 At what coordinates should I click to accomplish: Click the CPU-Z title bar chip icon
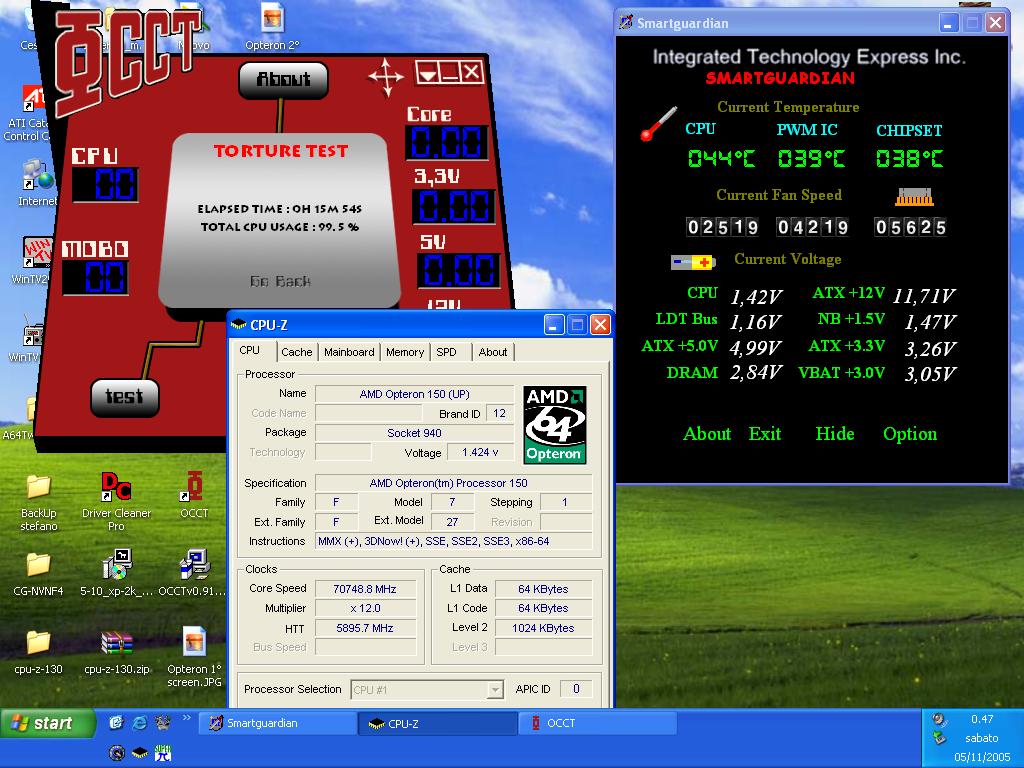[x=239, y=325]
